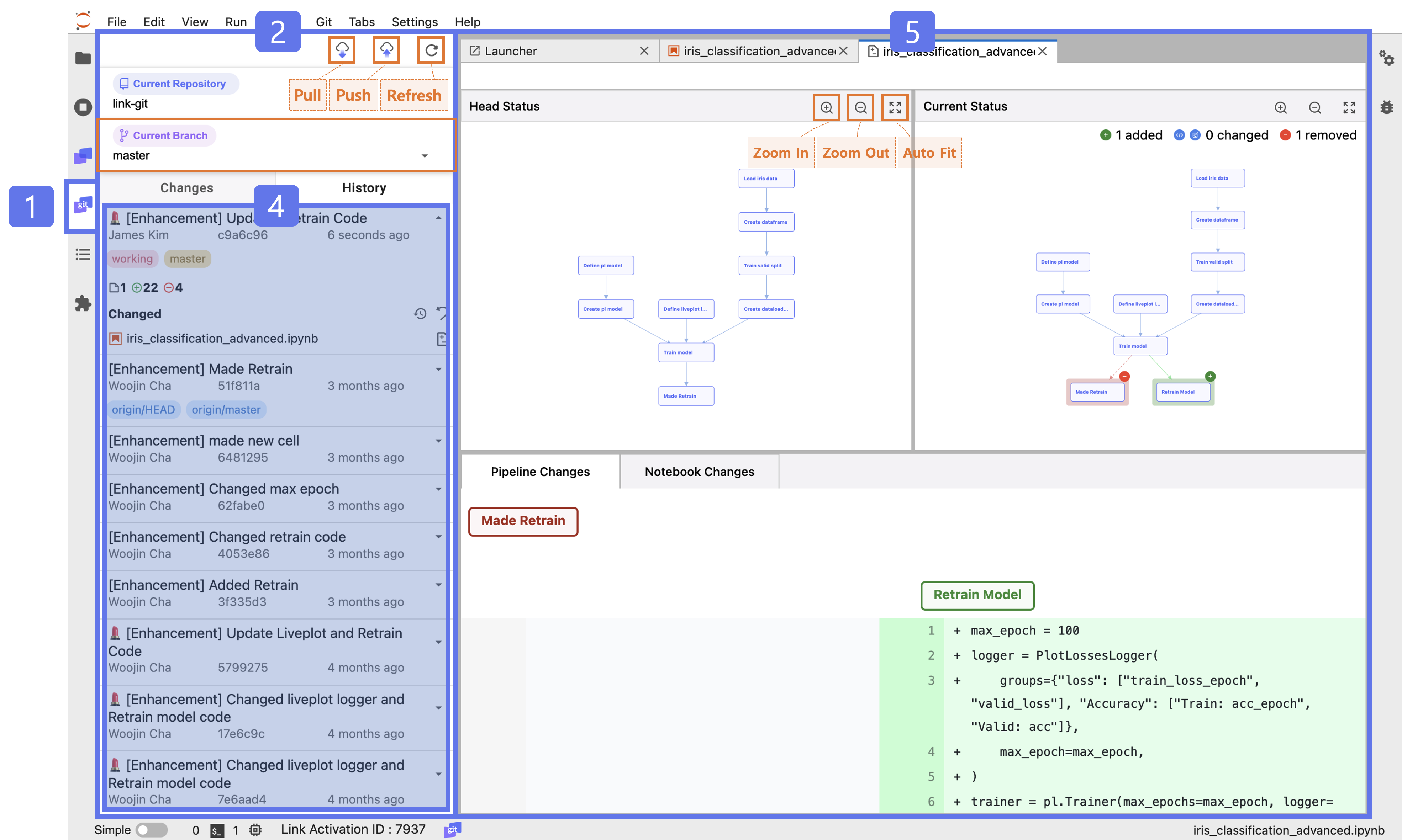Click the Push to remote cloud icon
Image resolution: width=1402 pixels, height=840 pixels.
coord(386,50)
